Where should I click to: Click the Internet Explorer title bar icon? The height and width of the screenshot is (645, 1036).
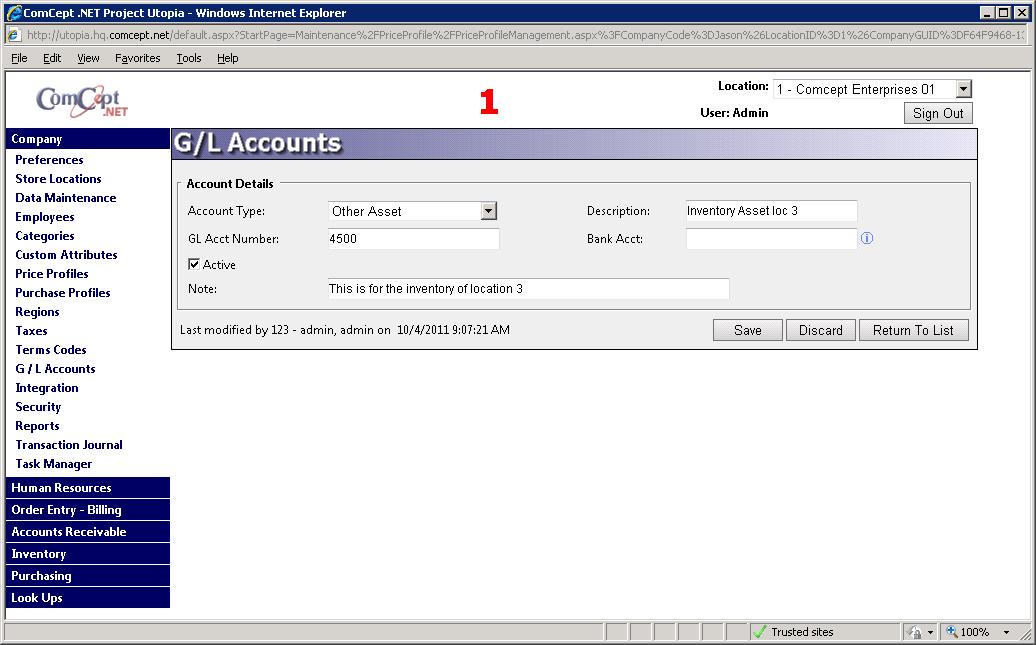13,13
